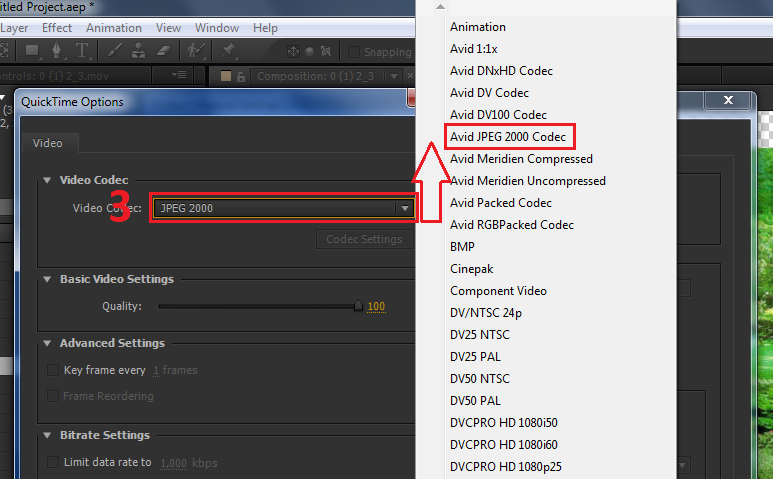Collapse the Video Codec section
Screen dimensions: 773x479
[x=47, y=180]
